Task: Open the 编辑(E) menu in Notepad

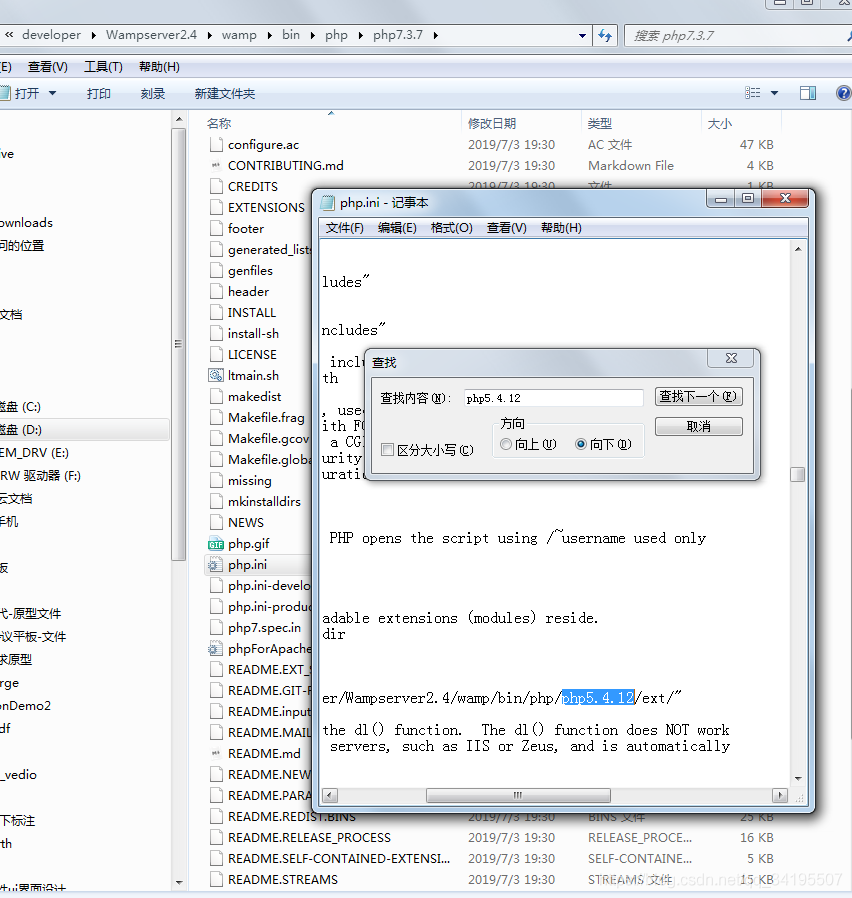Action: pyautogui.click(x=397, y=228)
